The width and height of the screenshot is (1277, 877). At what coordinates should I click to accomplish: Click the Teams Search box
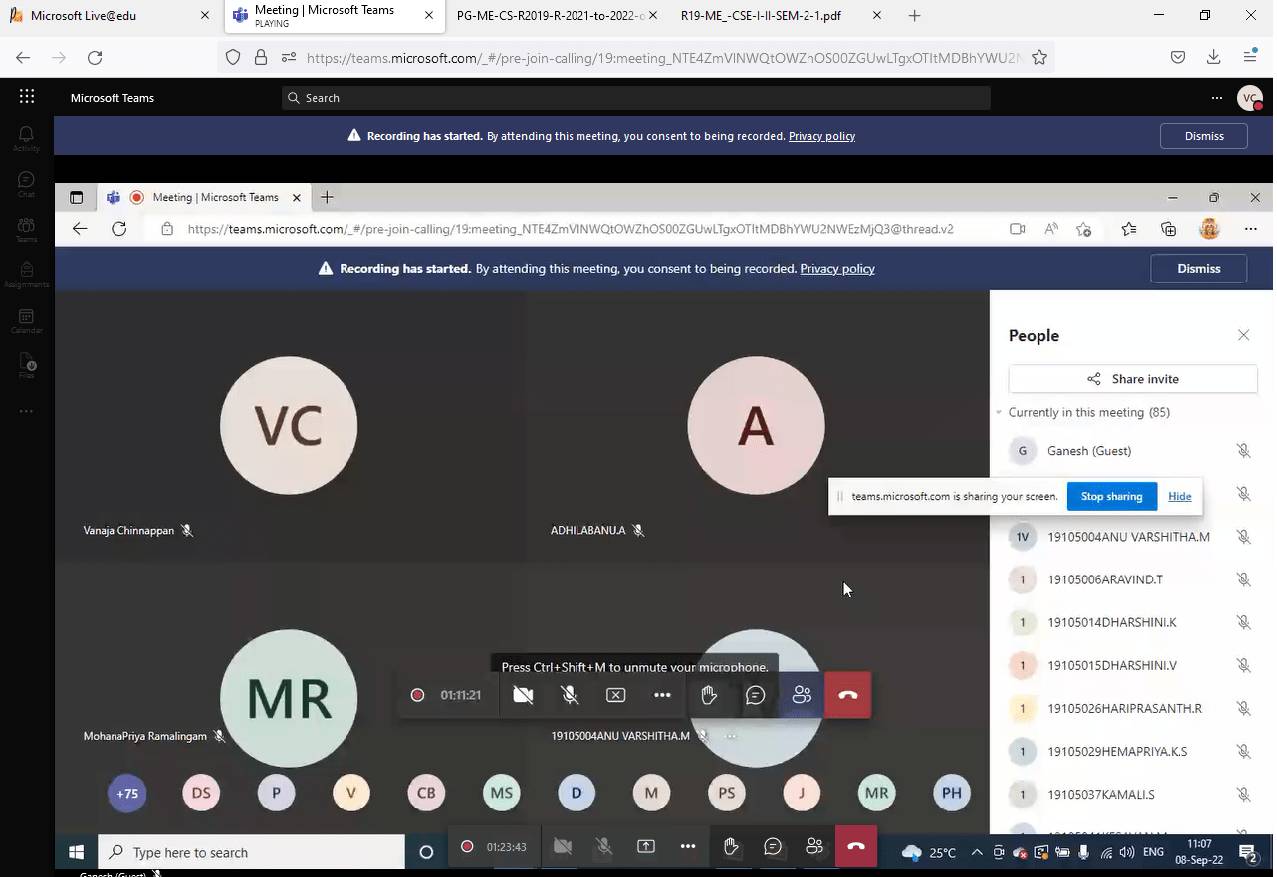pyautogui.click(x=636, y=98)
